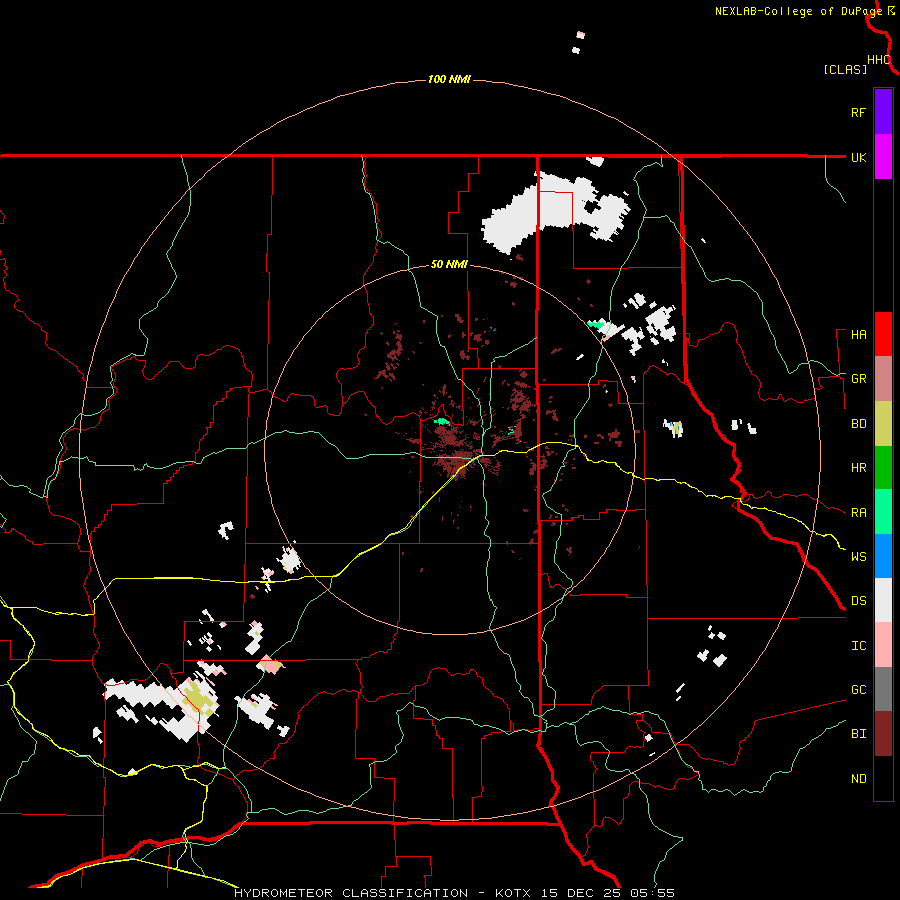Click the 50 NMI range ring label
The image size is (900, 900).
pyautogui.click(x=449, y=265)
